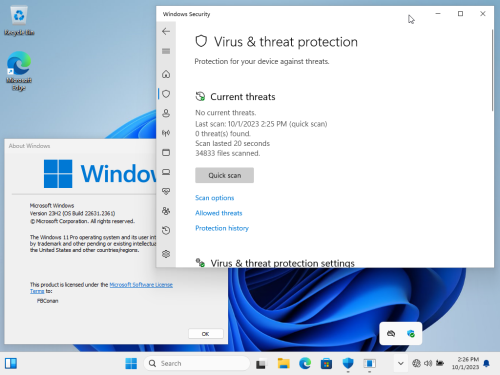This screenshot has width=500, height=375.
Task: Click the Quick scan button
Action: (224, 175)
